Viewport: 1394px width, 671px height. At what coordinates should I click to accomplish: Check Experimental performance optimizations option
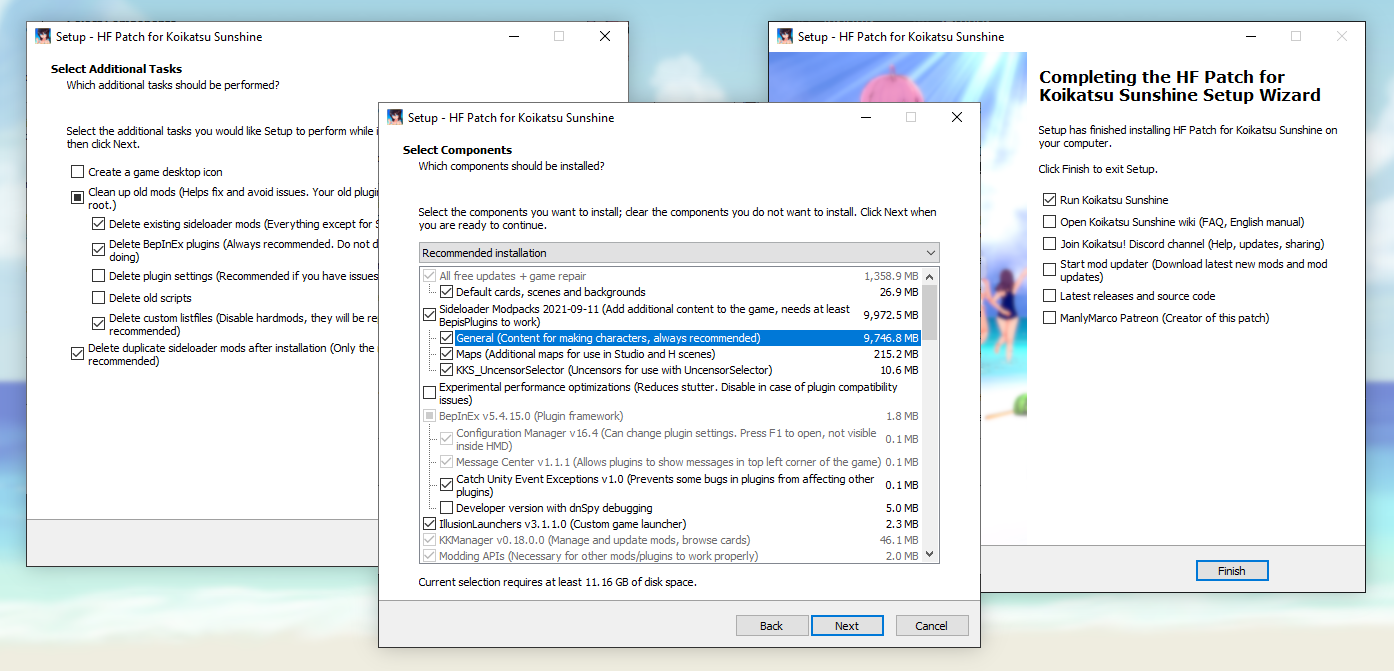click(430, 393)
